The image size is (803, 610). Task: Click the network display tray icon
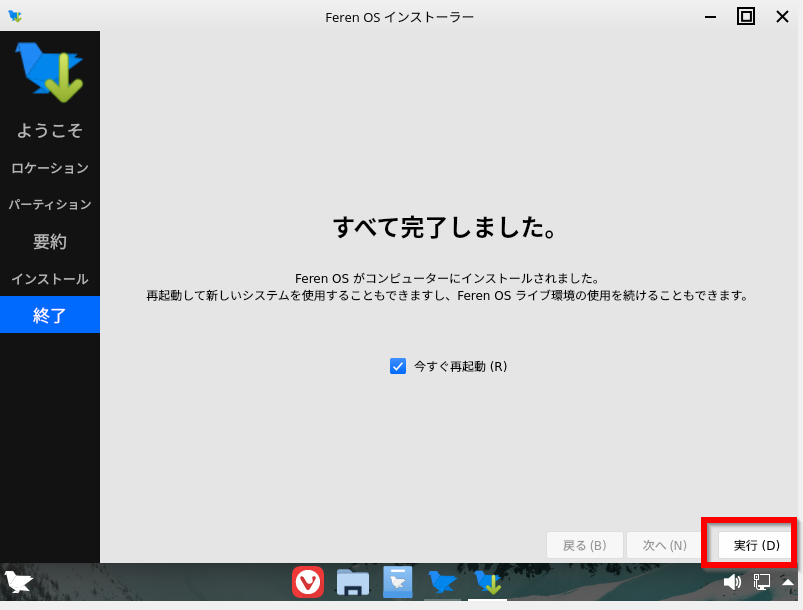pyautogui.click(x=762, y=582)
